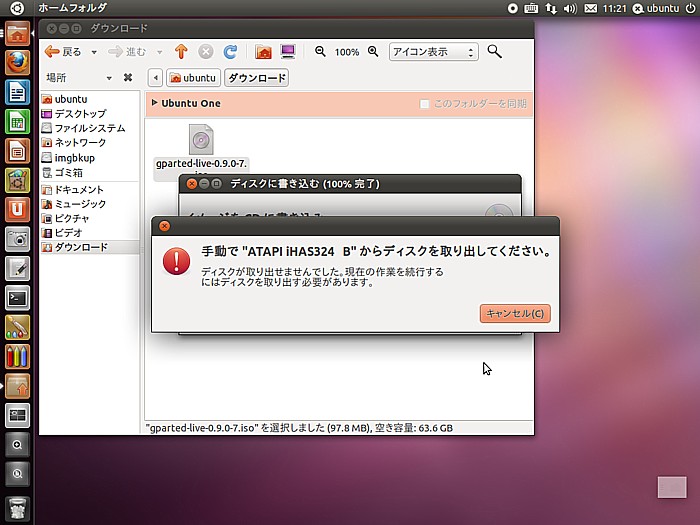Viewport: 700px width, 525px height.
Task: Zoom in the file view
Action: [373, 52]
